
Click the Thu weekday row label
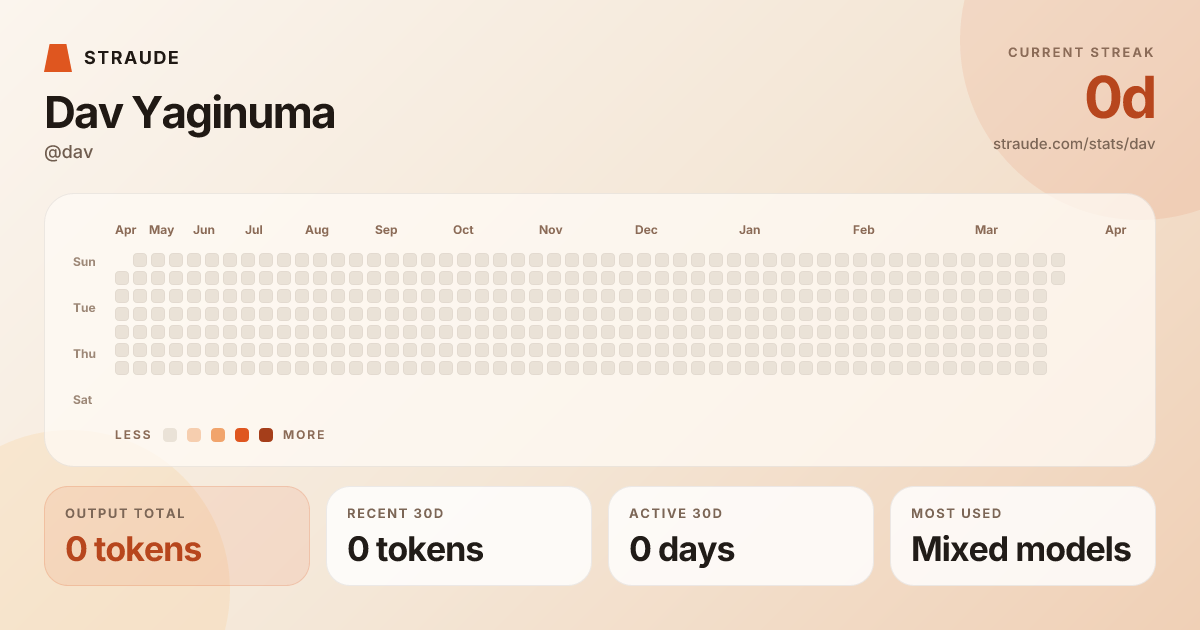84,354
